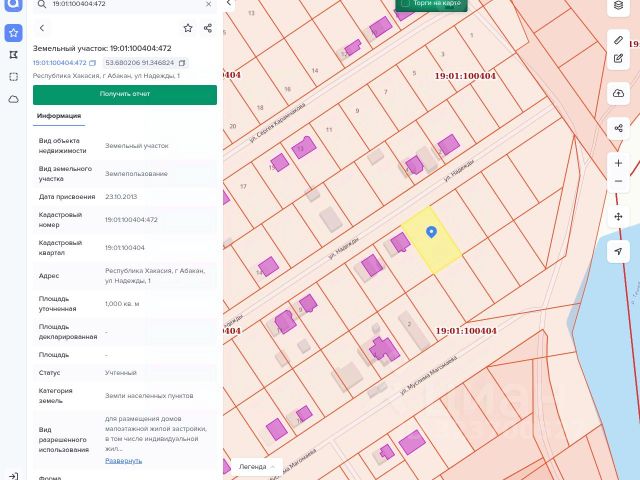Open the cloud icon in left sidebar
Viewport: 640px width, 480px height.
pyautogui.click(x=13, y=99)
